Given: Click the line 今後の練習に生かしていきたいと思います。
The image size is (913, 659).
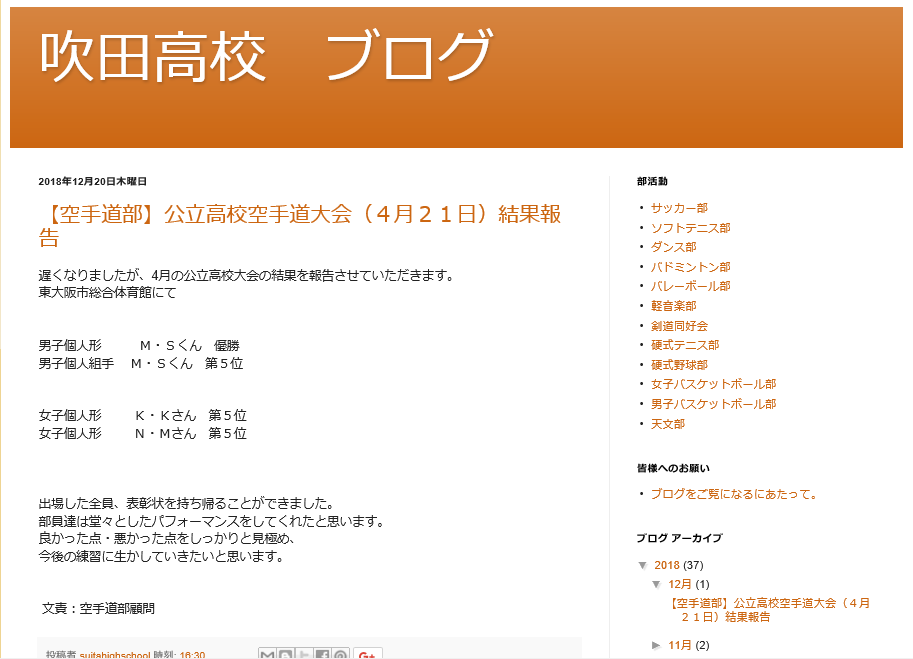Looking at the screenshot, I should (162, 557).
